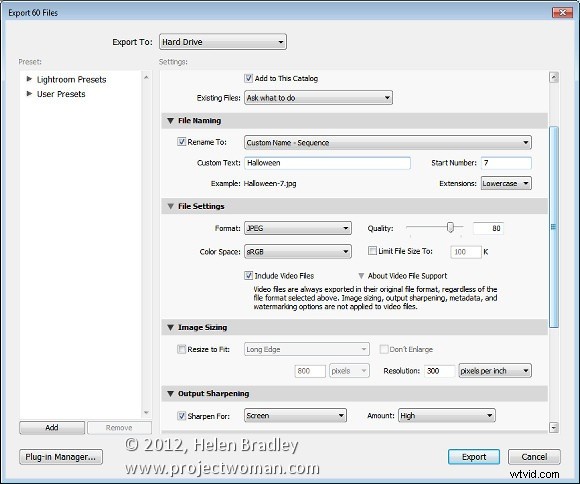Collapse the Output Sharpening section
Screen dimensions: 580x484
(x=171, y=393)
